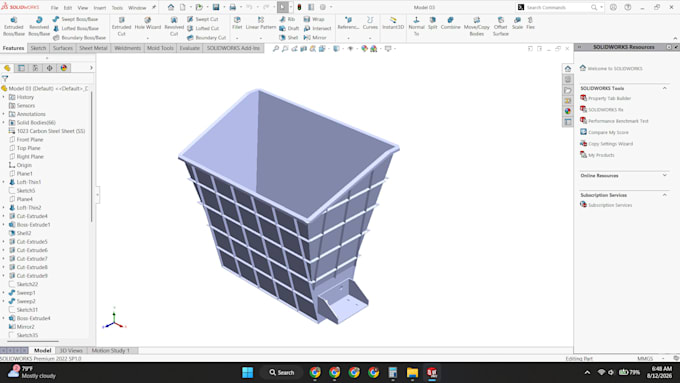
Task: Choose the Boundary Cut command
Action: (x=206, y=38)
